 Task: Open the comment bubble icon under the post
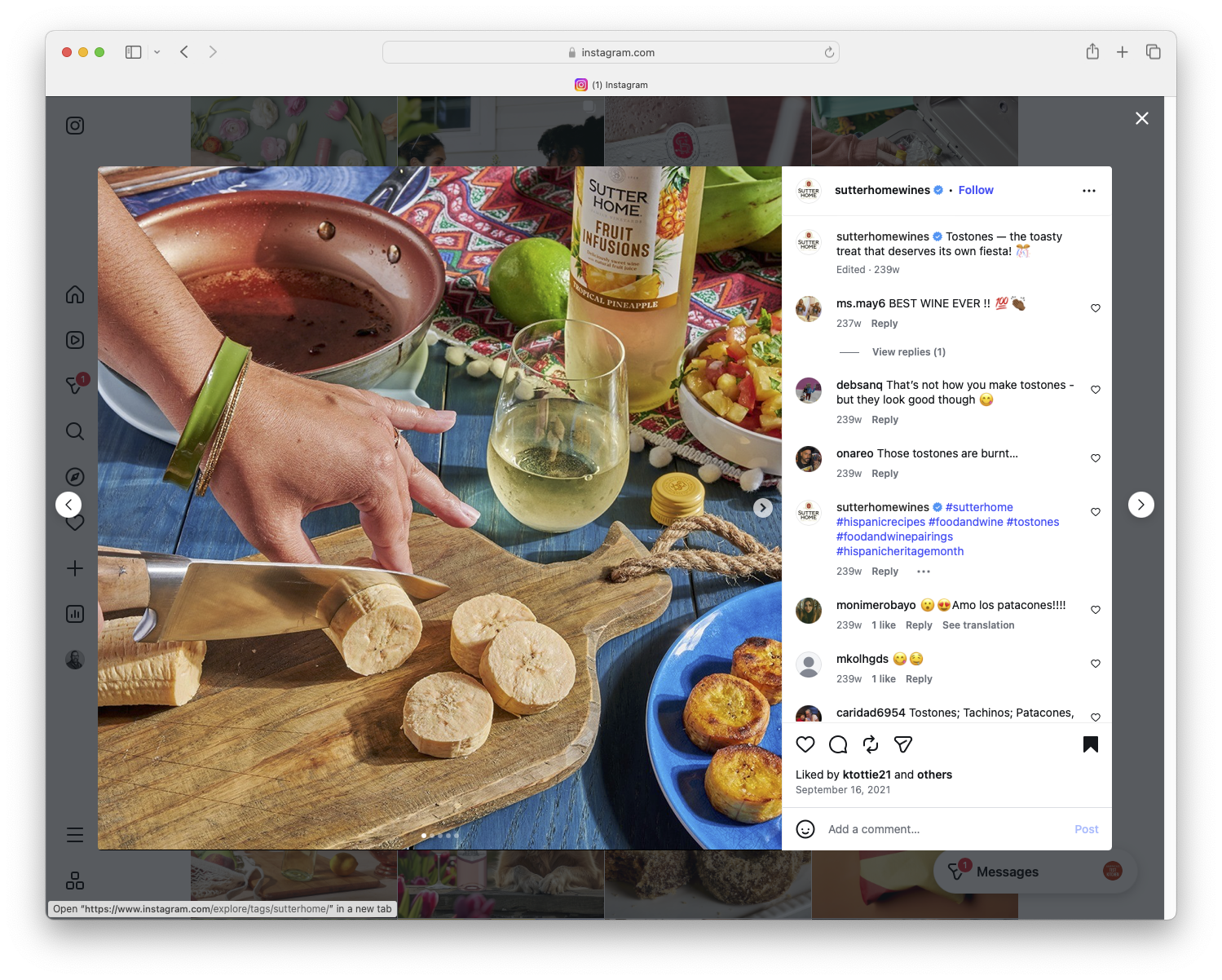(837, 744)
